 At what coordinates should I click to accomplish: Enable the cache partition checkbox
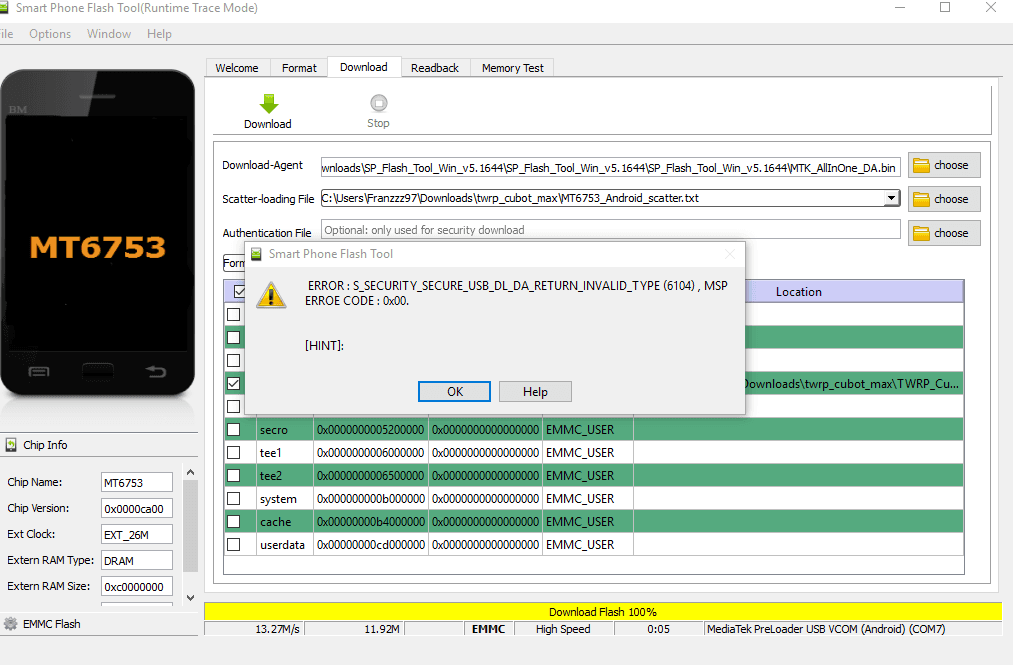pyautogui.click(x=234, y=522)
